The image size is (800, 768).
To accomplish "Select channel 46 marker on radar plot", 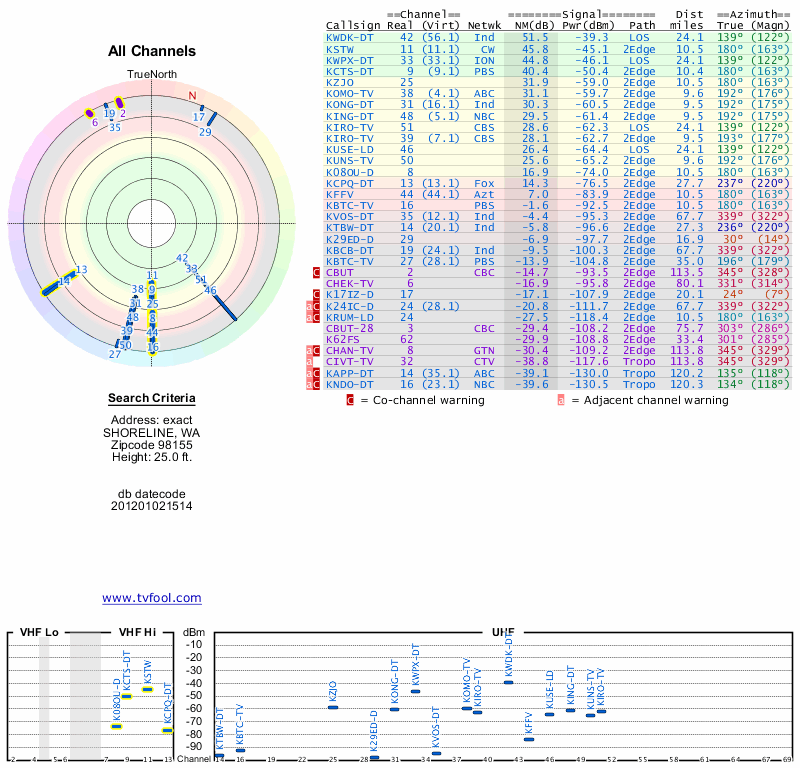I will point(210,291).
